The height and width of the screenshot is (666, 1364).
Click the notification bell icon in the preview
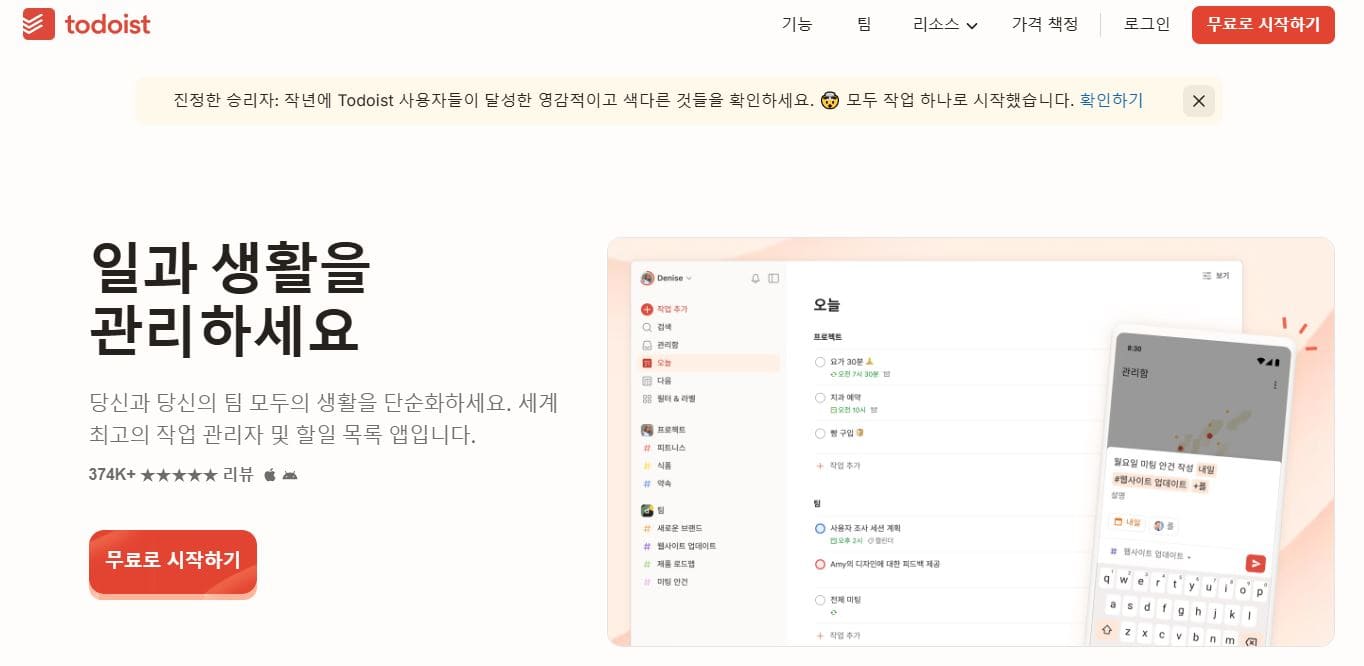point(755,278)
